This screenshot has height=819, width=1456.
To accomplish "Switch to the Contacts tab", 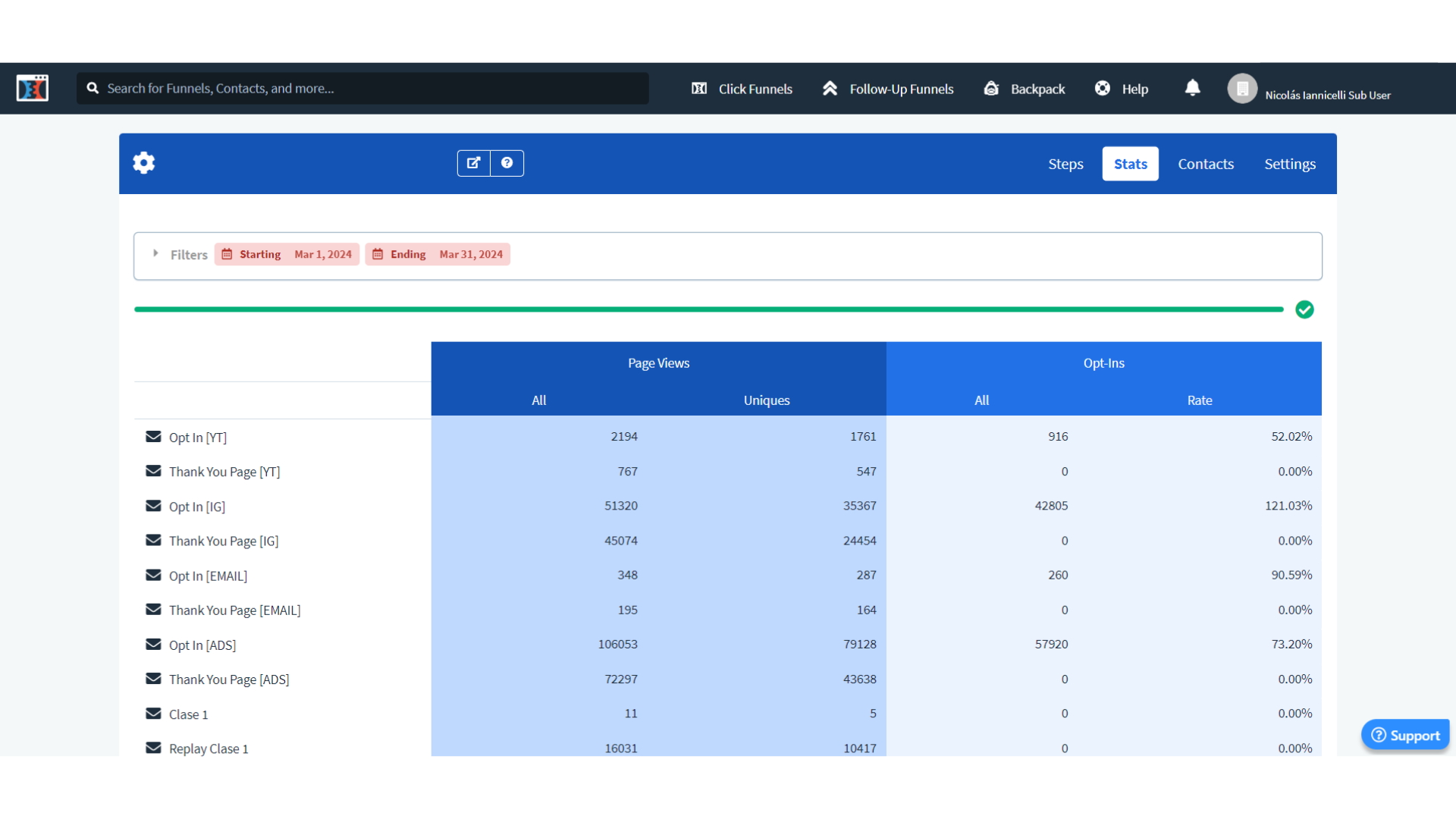I will 1206,164.
